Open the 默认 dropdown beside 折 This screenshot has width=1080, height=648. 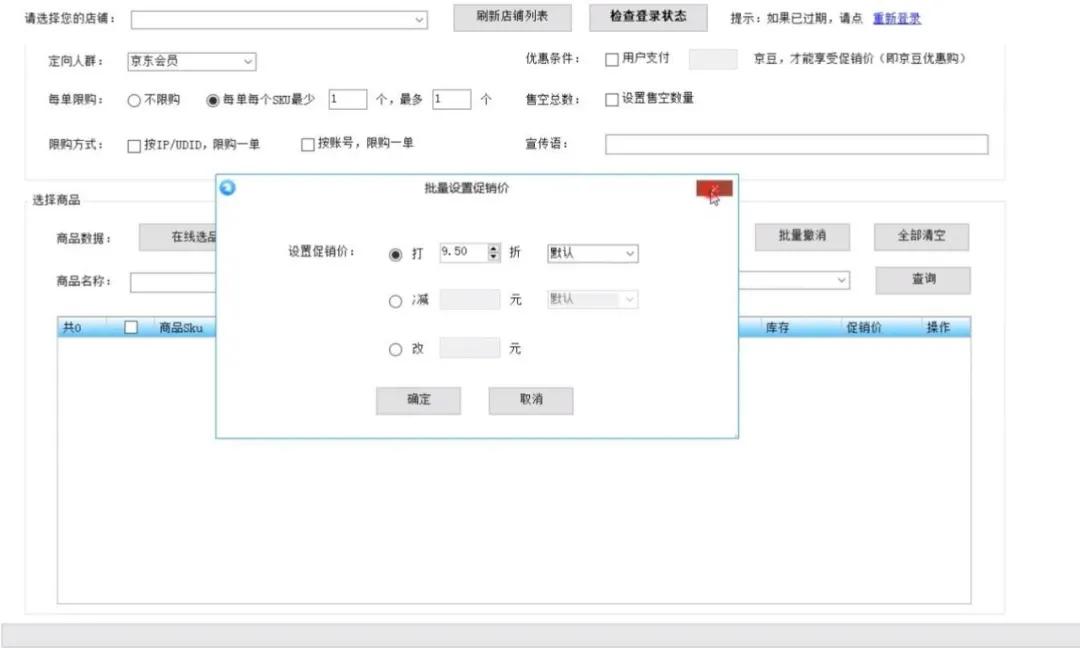[x=592, y=253]
